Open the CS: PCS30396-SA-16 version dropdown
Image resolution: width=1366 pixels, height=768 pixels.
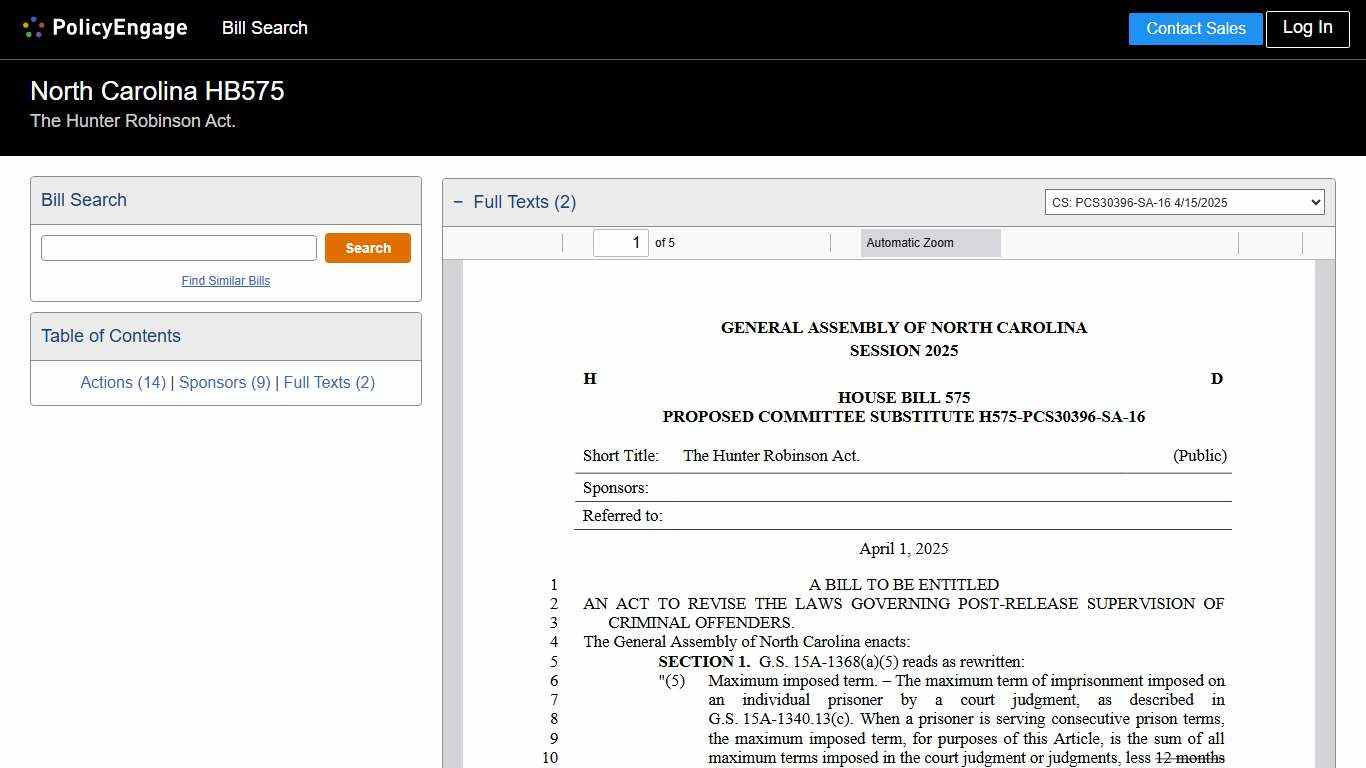point(1184,201)
